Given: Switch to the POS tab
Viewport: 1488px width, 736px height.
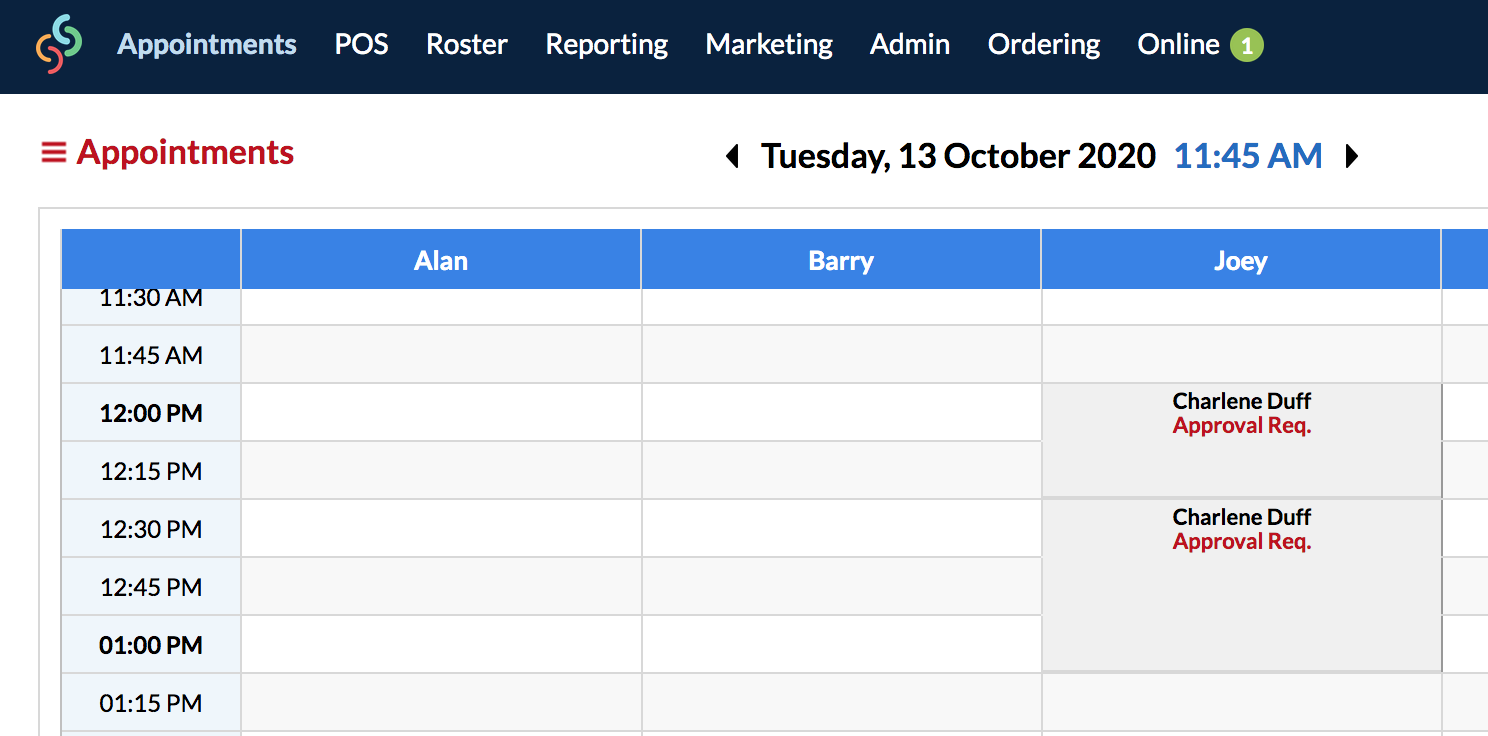Looking at the screenshot, I should click(x=361, y=44).
